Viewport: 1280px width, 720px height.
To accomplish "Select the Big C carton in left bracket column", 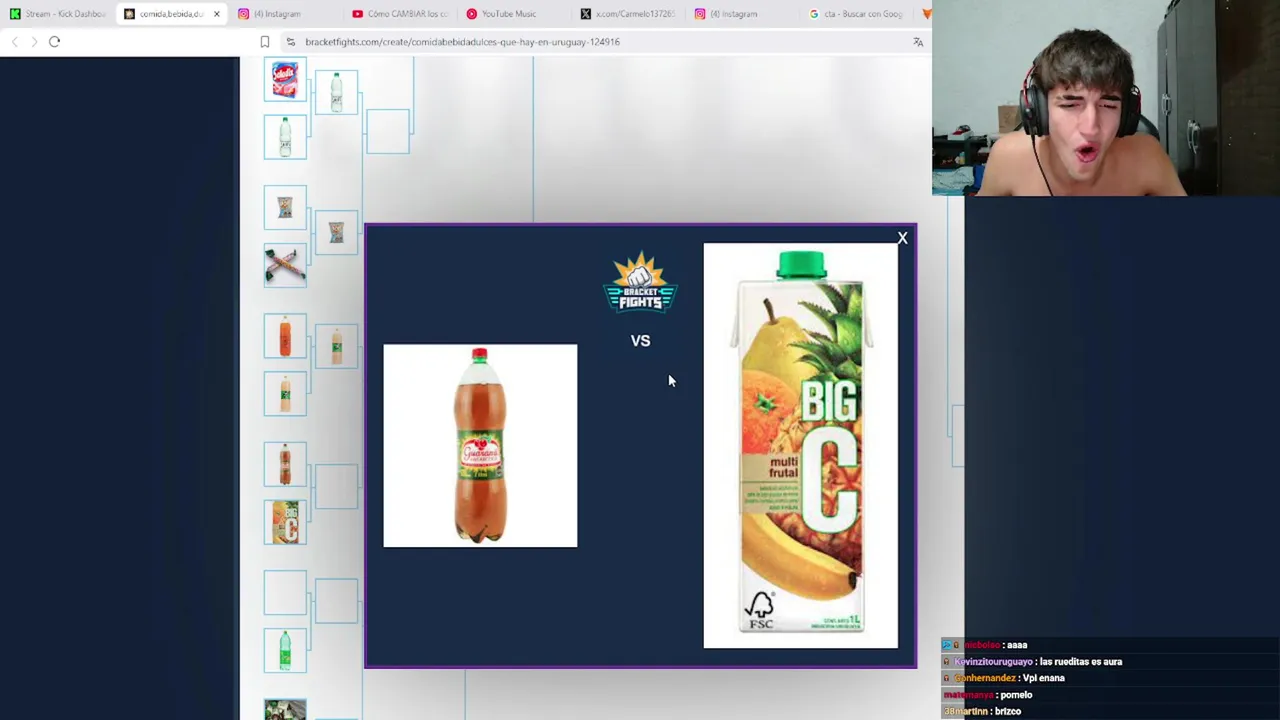I will coord(285,522).
